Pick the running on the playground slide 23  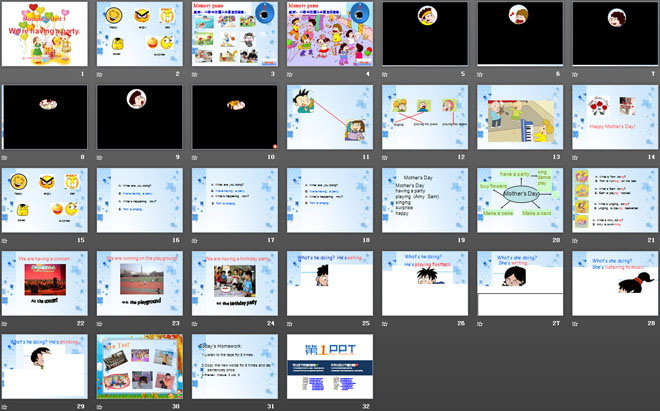(x=140, y=283)
